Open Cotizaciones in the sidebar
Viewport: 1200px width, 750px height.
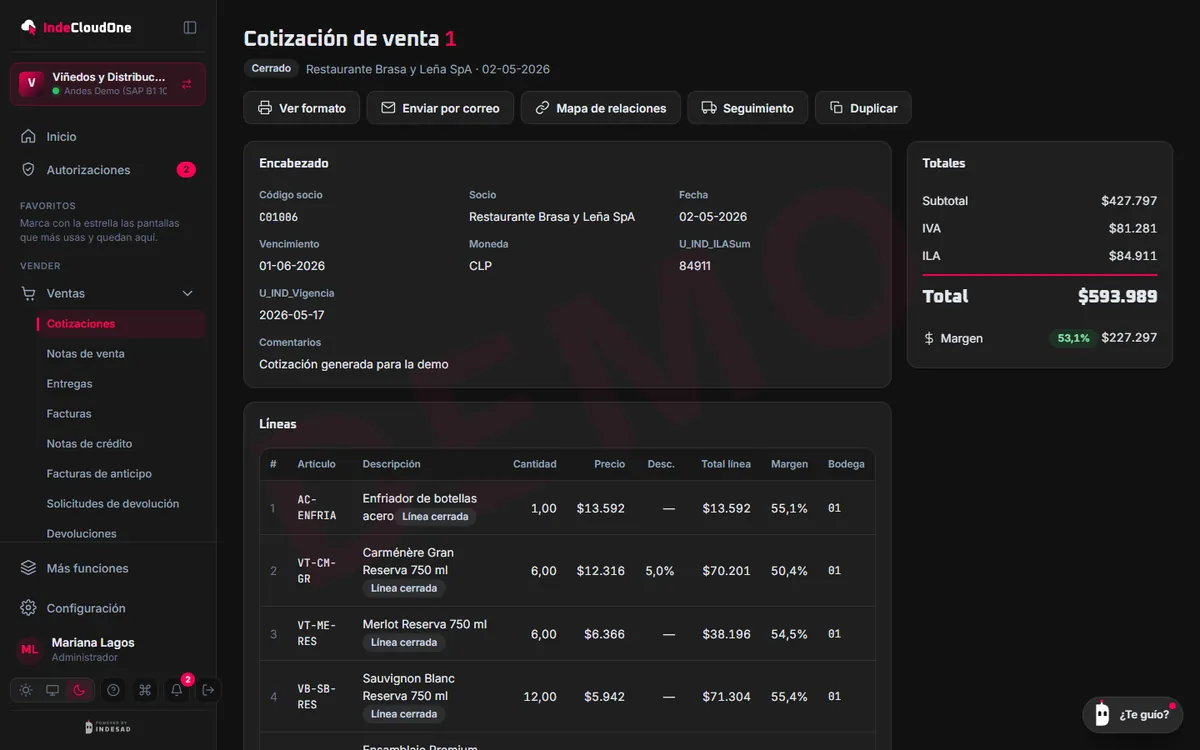pos(120,324)
